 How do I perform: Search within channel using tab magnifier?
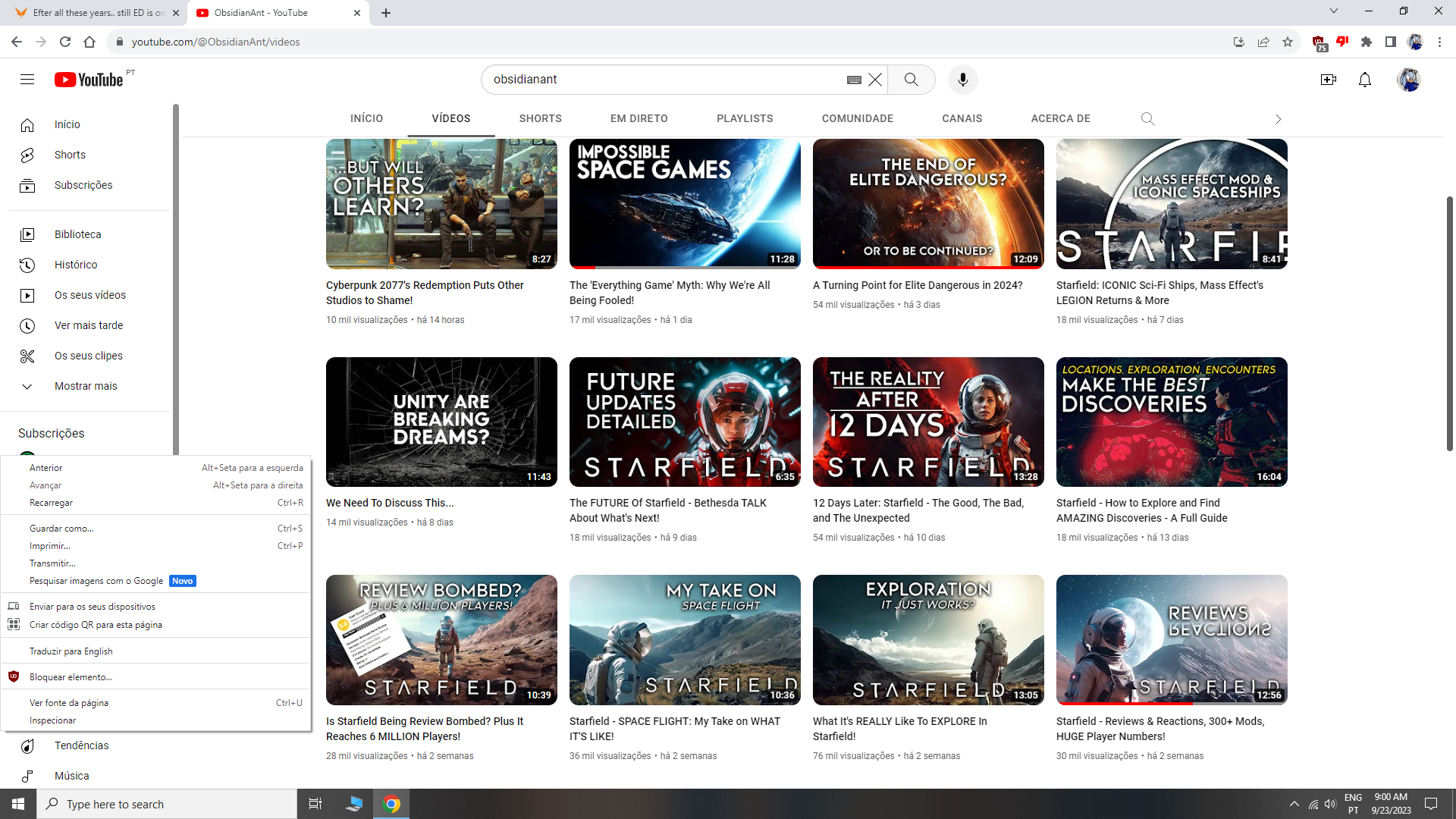click(1147, 119)
